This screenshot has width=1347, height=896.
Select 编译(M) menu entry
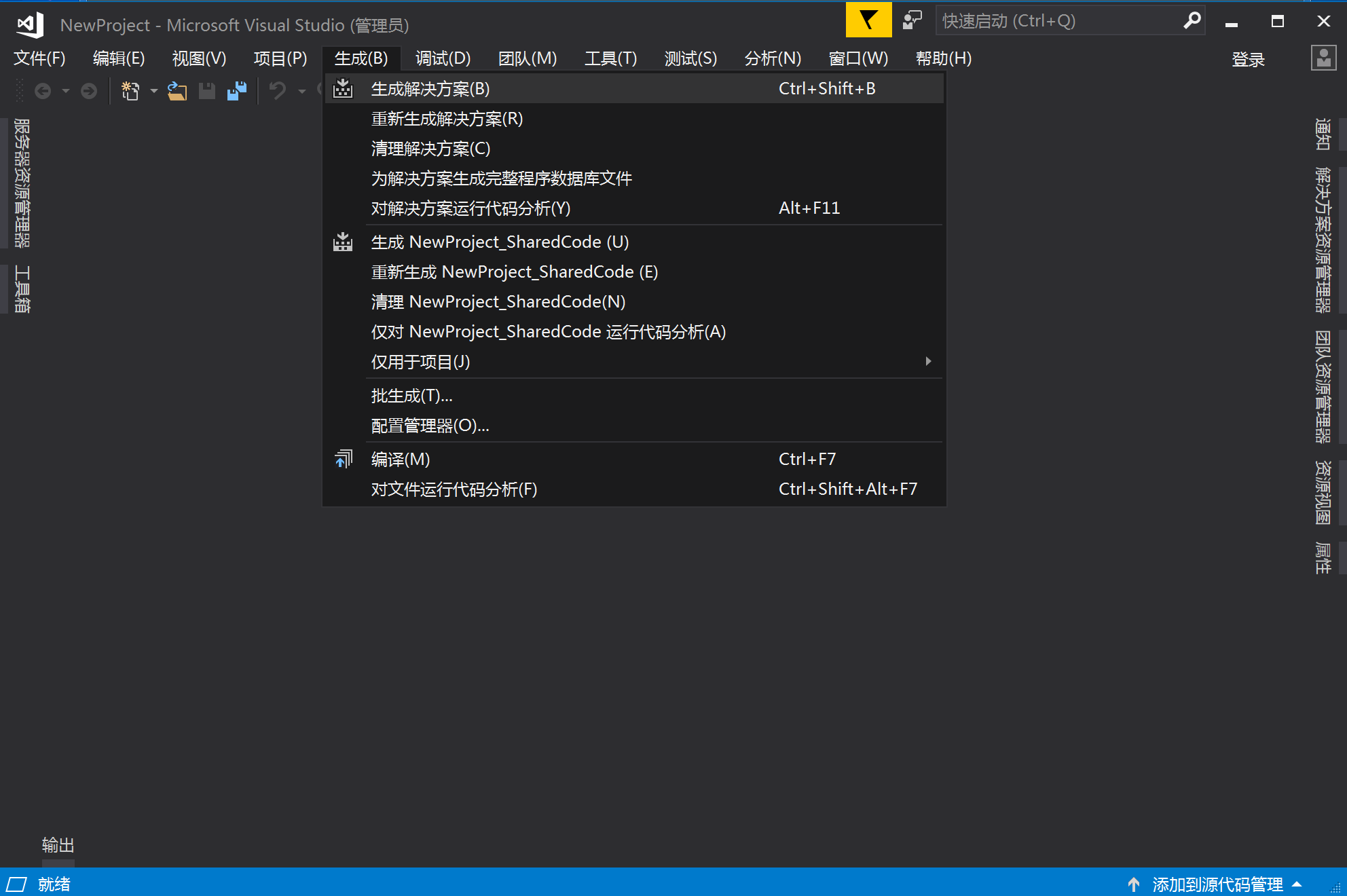click(x=401, y=460)
